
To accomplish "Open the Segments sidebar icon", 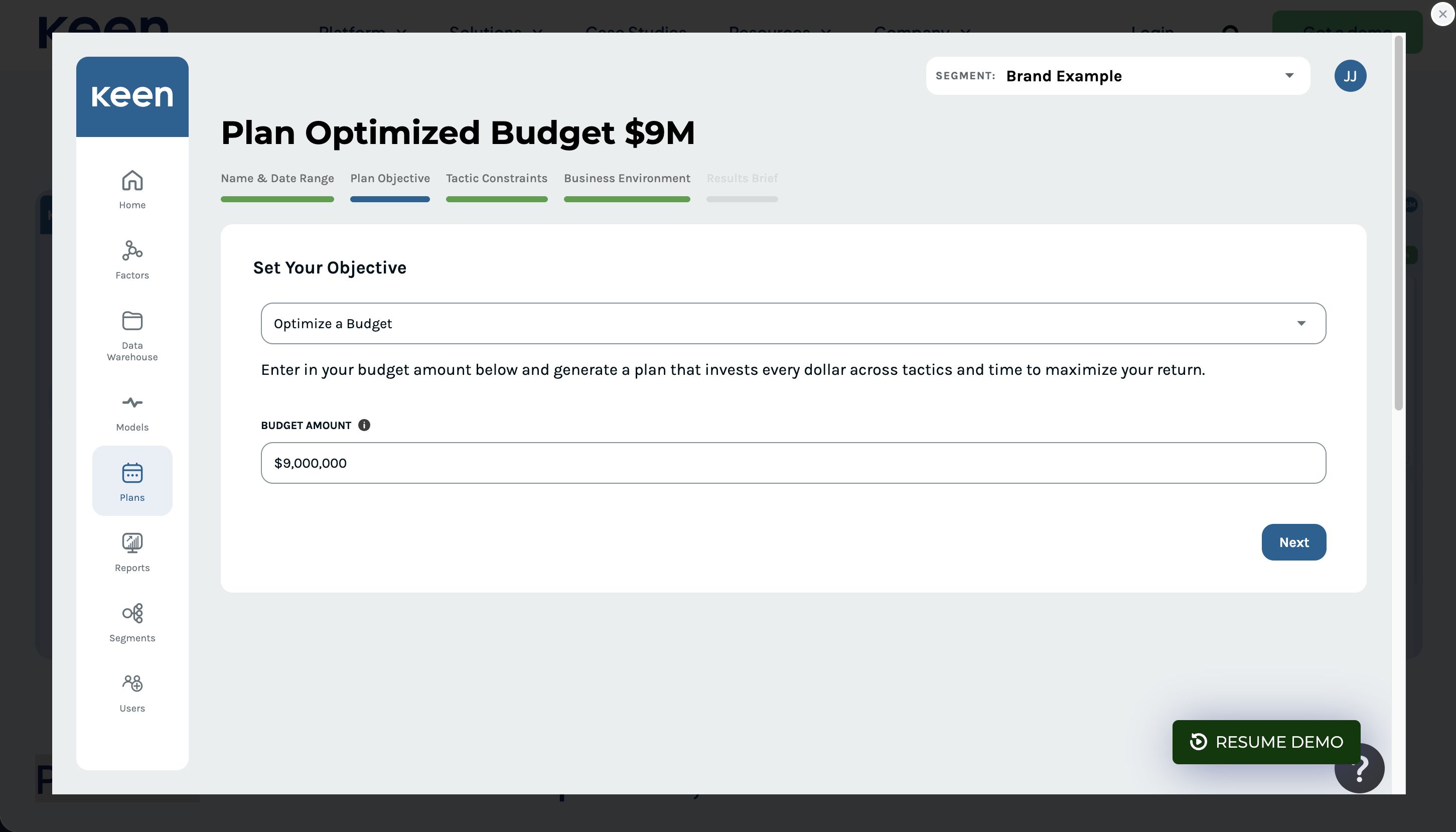I will pos(132,614).
